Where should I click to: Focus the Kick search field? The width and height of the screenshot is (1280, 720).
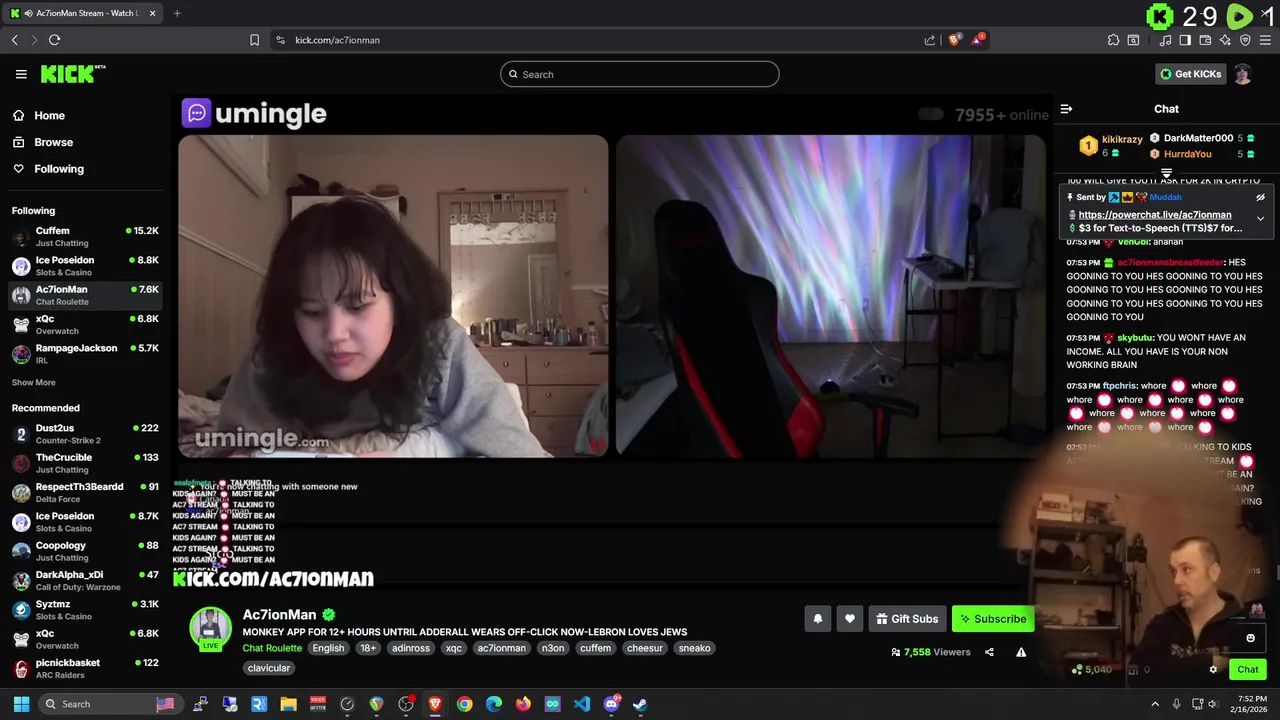pos(640,74)
